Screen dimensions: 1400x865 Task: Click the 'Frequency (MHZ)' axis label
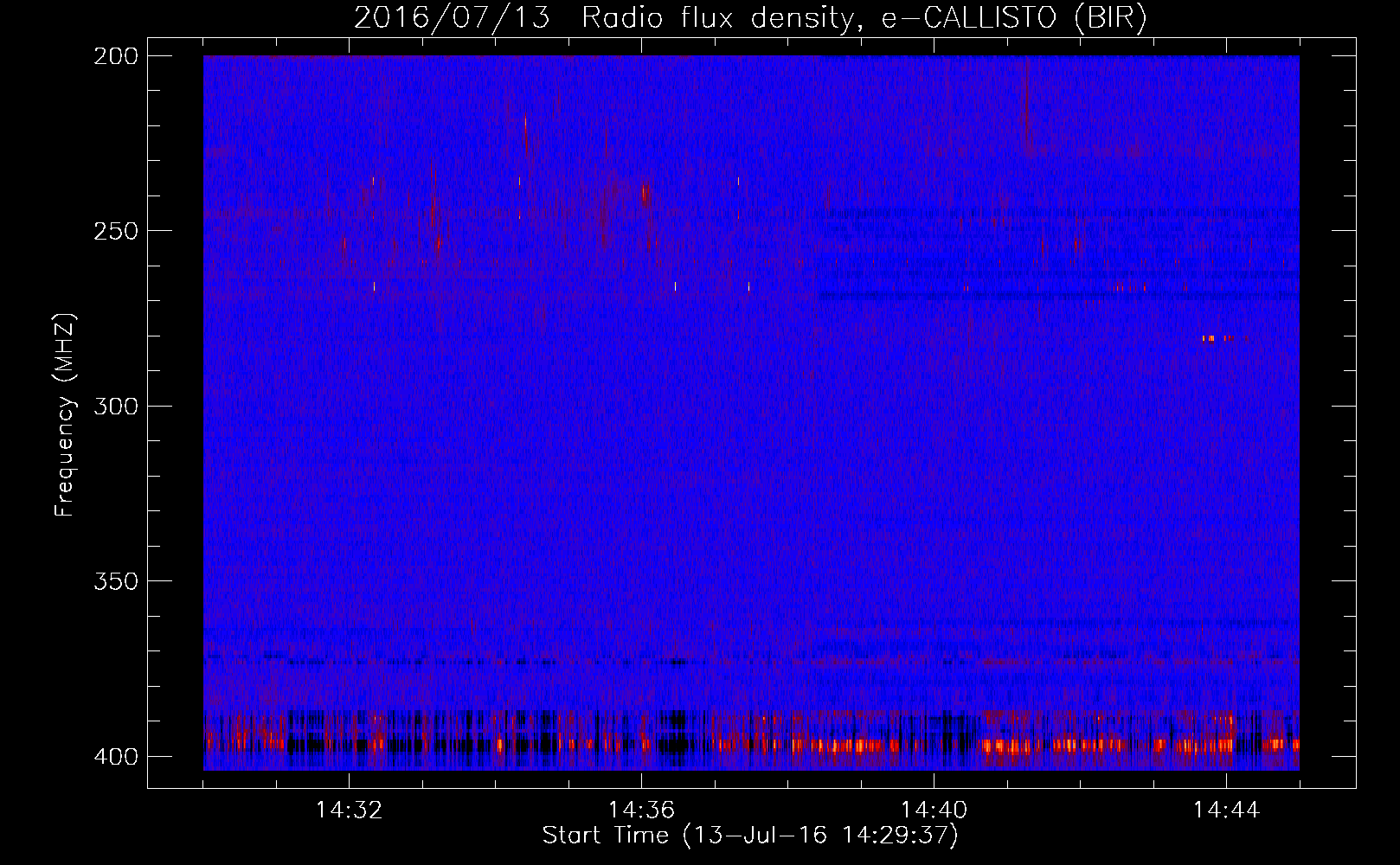pyautogui.click(x=65, y=414)
